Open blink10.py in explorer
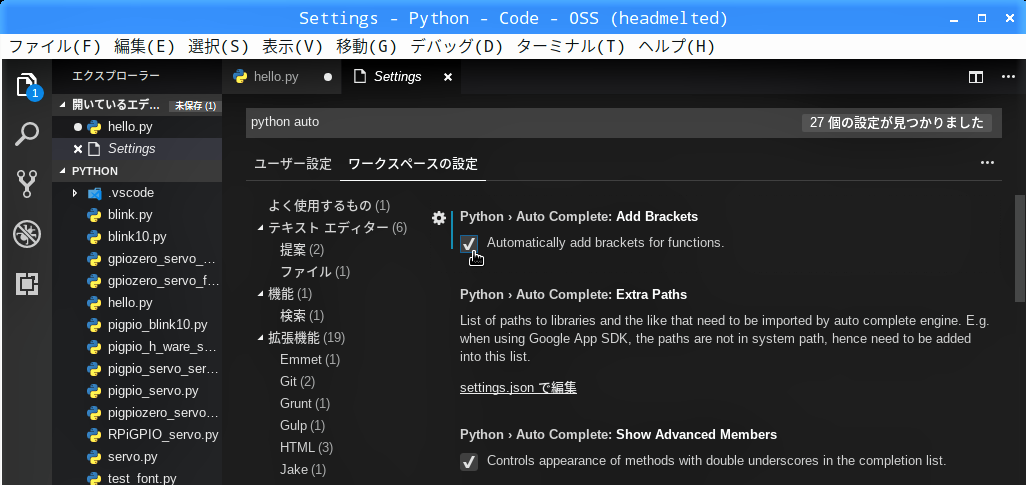1026x485 pixels. point(137,237)
